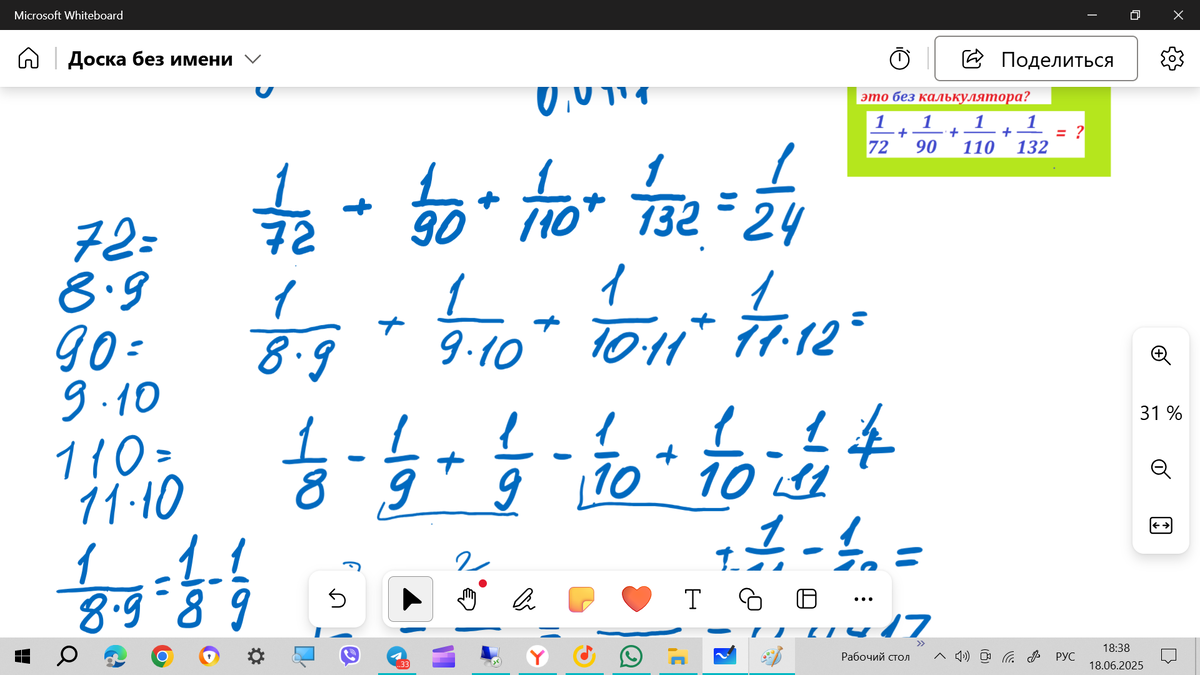This screenshot has width=1200, height=675.
Task: Open Yandex Music from taskbar
Action: pos(585,656)
